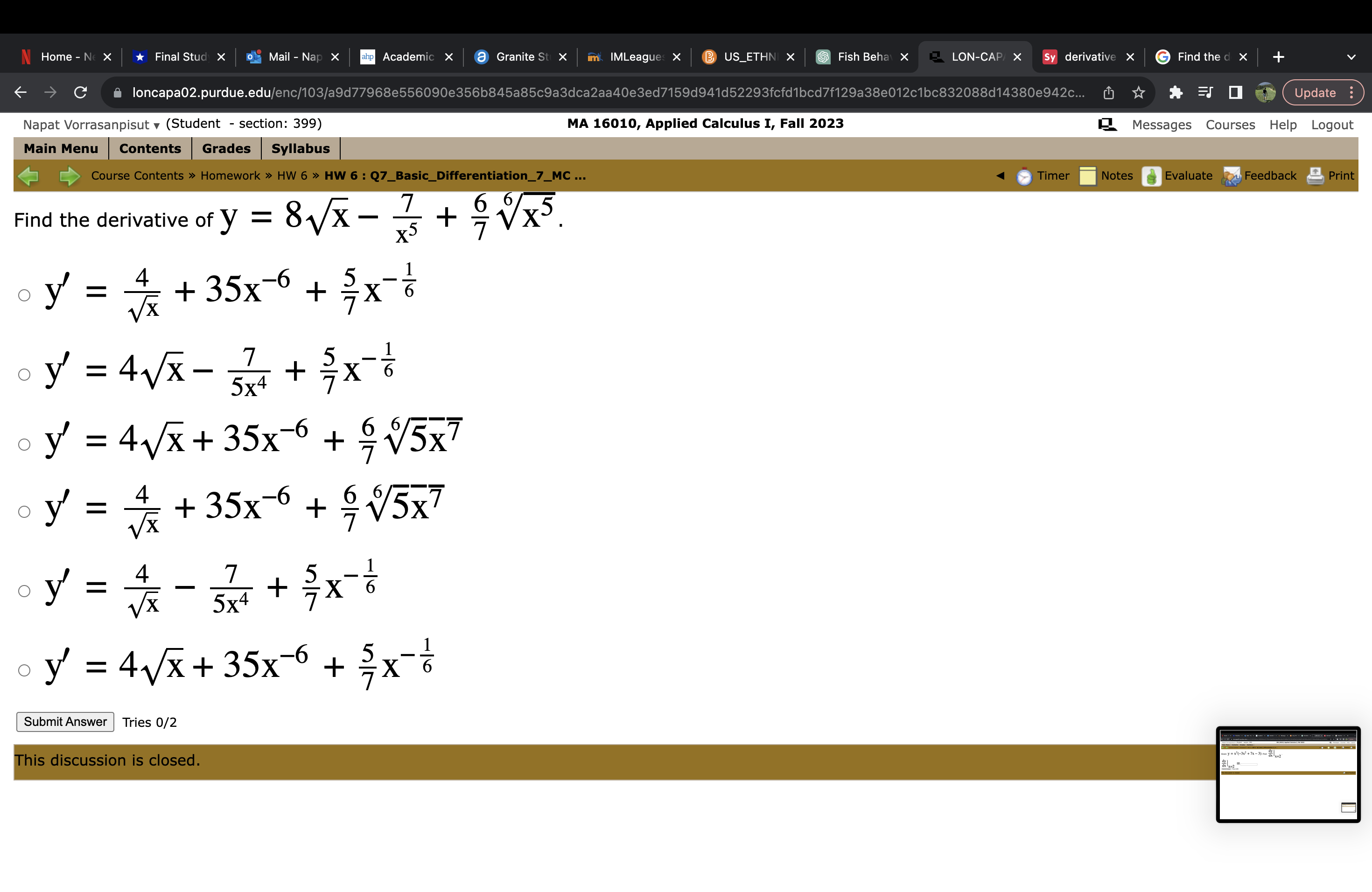Click the Submit Answer button
The height and width of the screenshot is (892, 1372).
tap(64, 721)
